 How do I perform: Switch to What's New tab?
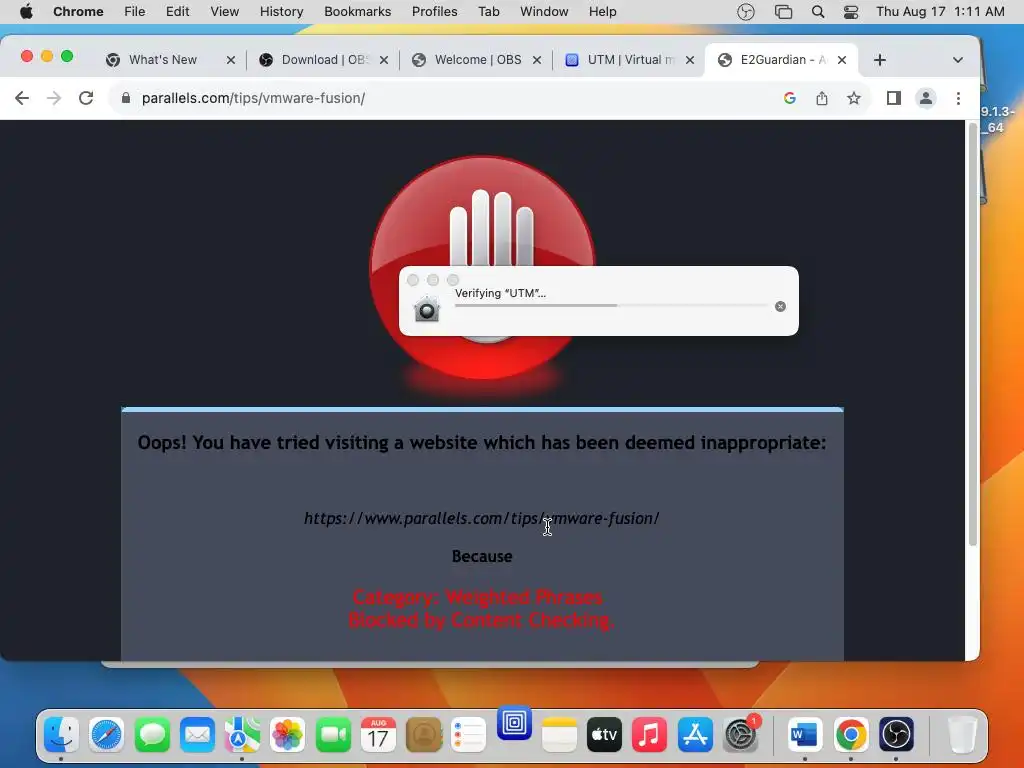pyautogui.click(x=170, y=60)
